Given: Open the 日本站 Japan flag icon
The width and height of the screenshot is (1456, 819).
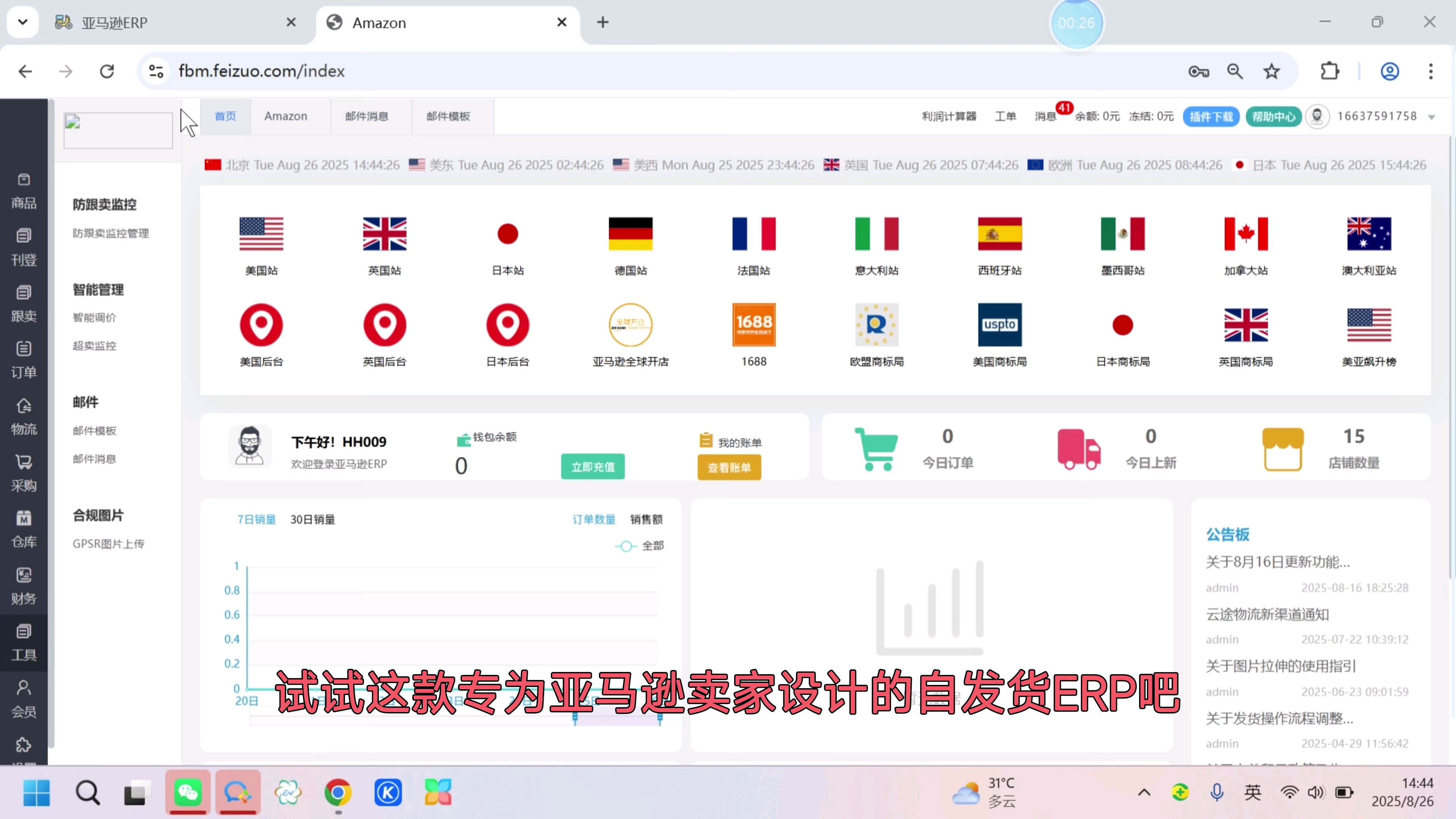Looking at the screenshot, I should [x=508, y=234].
